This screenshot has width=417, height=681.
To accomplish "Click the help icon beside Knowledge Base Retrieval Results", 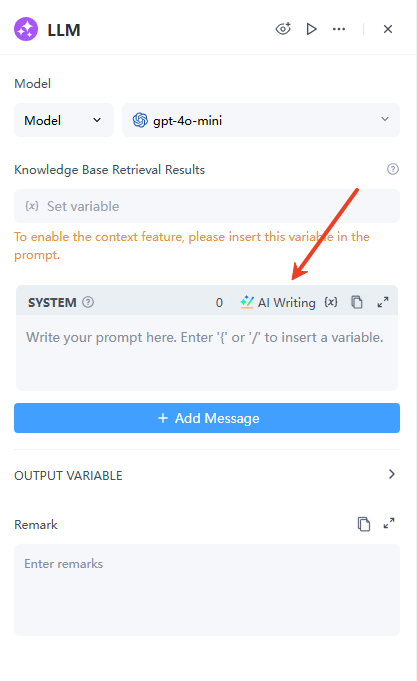I will [x=393, y=169].
